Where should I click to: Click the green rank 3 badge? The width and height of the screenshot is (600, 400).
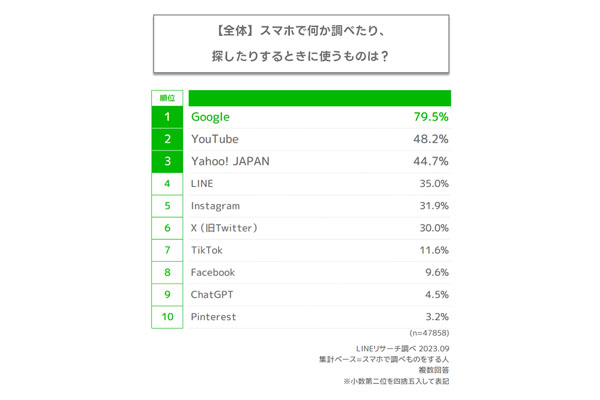[x=167, y=161]
